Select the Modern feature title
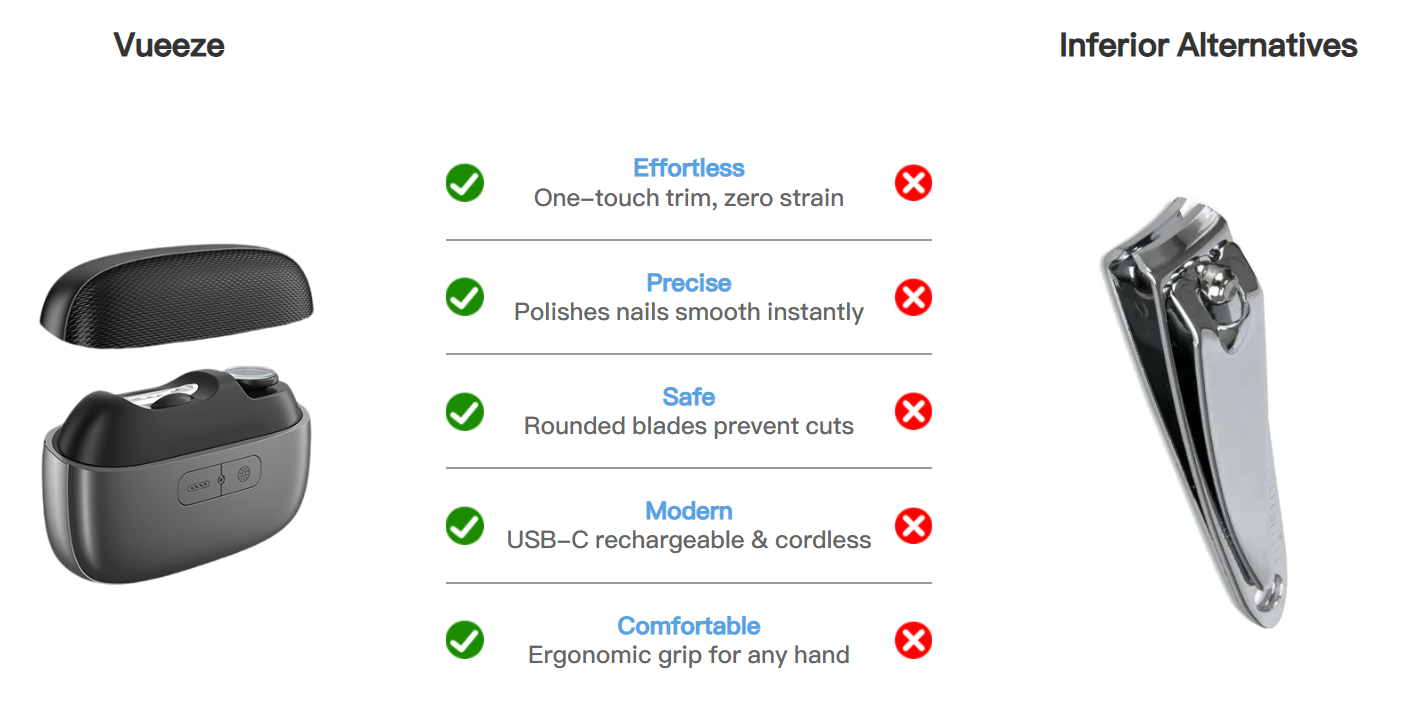The width and height of the screenshot is (1413, 702). (689, 511)
